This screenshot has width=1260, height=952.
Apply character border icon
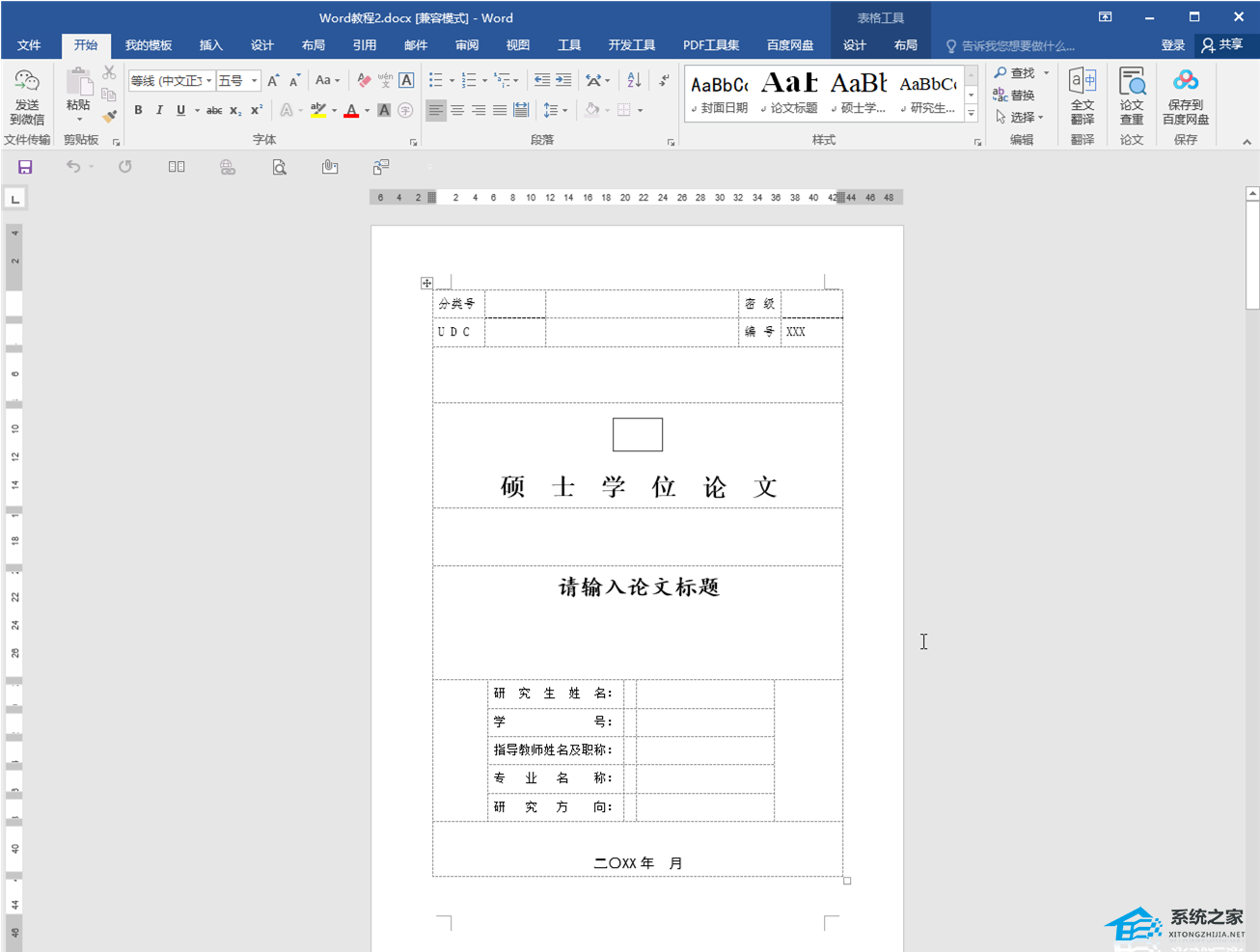pos(406,81)
